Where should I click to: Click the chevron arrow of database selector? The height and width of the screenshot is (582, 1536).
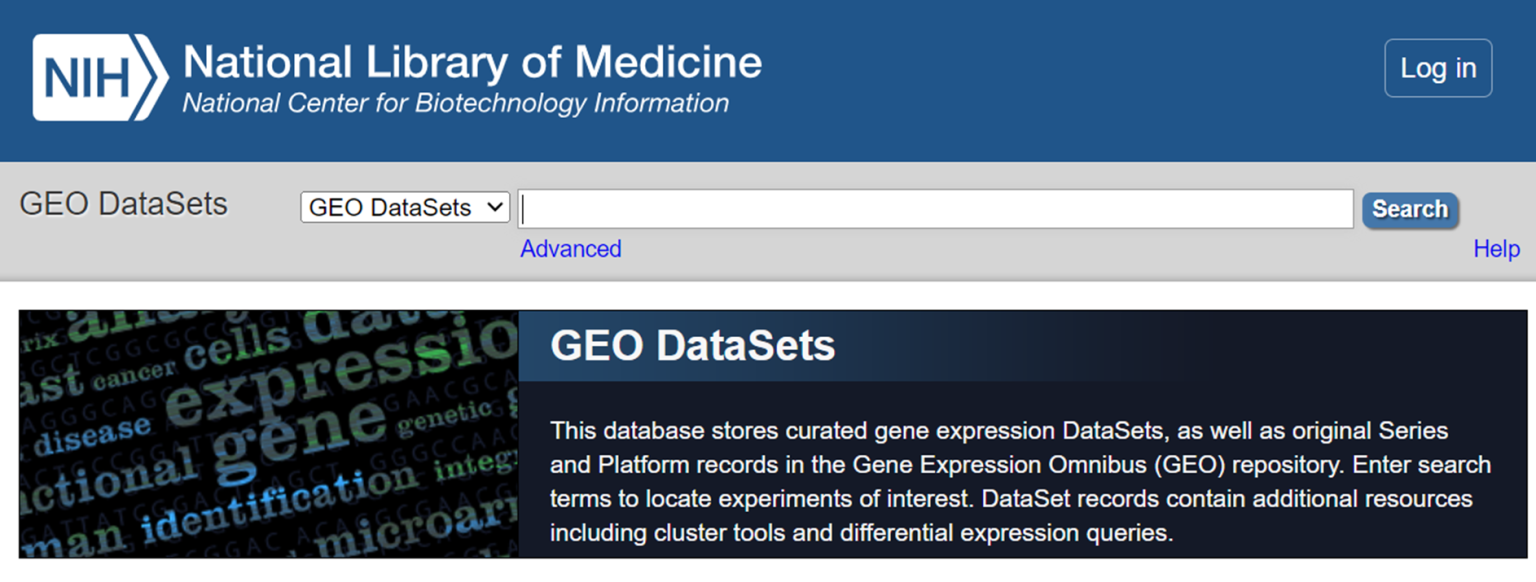pos(494,208)
